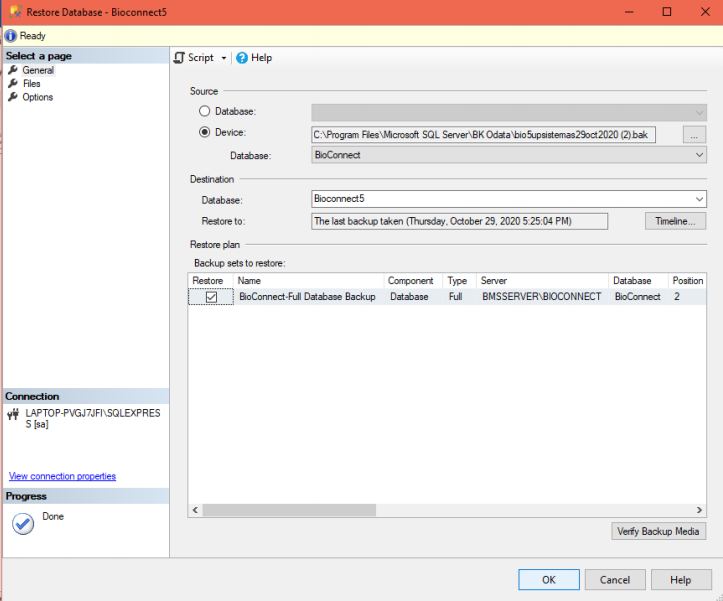Open the General page
Viewport: 723px width, 601px height.
pos(38,70)
